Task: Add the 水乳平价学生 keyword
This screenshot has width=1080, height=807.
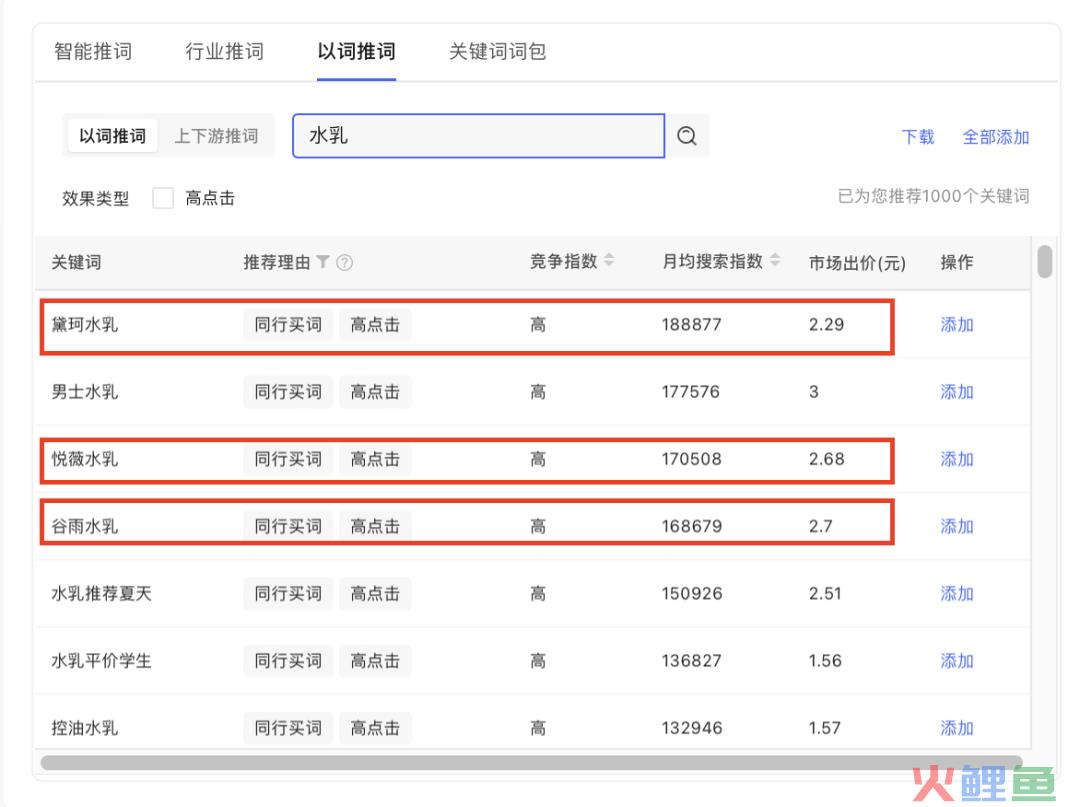Action: [957, 660]
